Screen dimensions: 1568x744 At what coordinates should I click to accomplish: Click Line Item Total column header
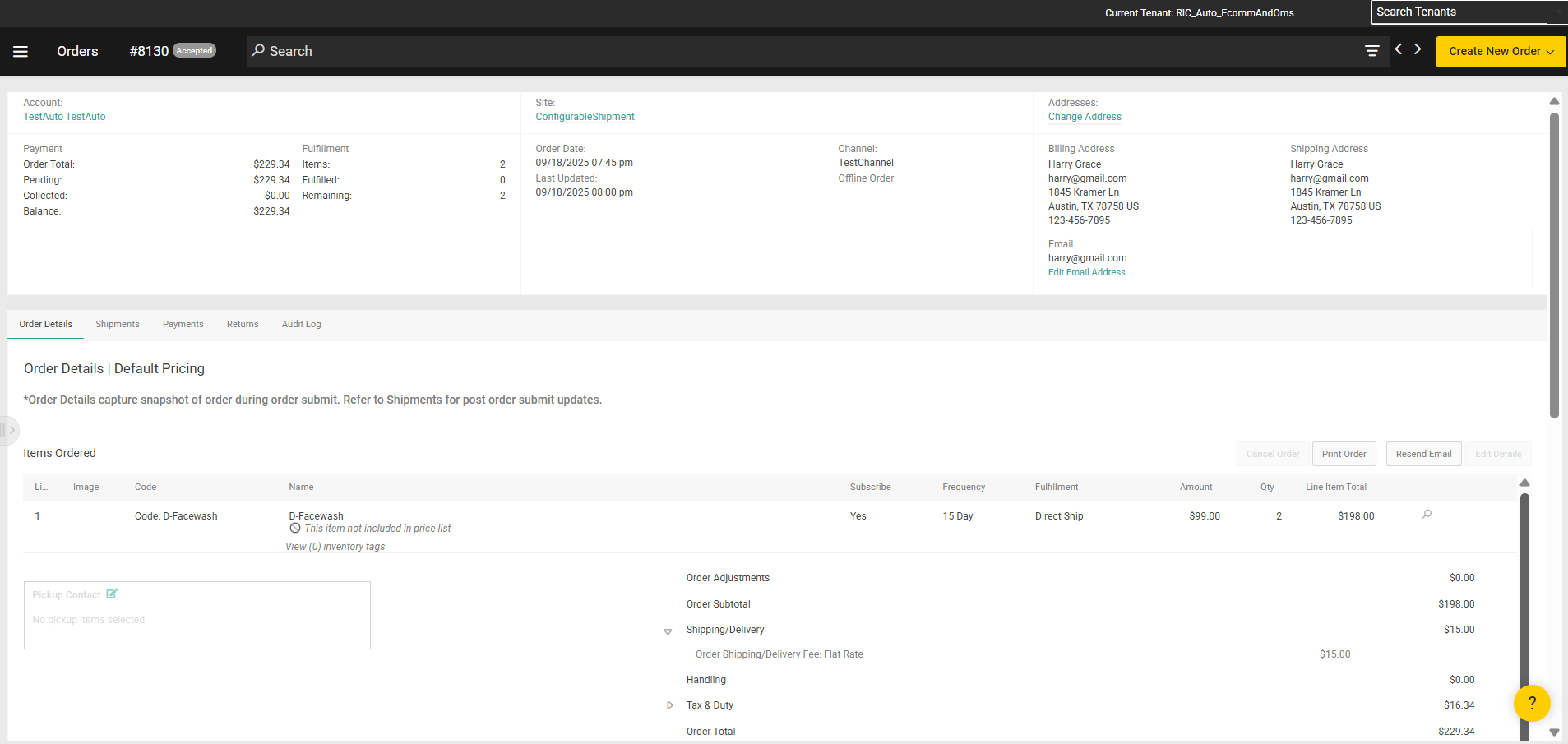click(1336, 487)
